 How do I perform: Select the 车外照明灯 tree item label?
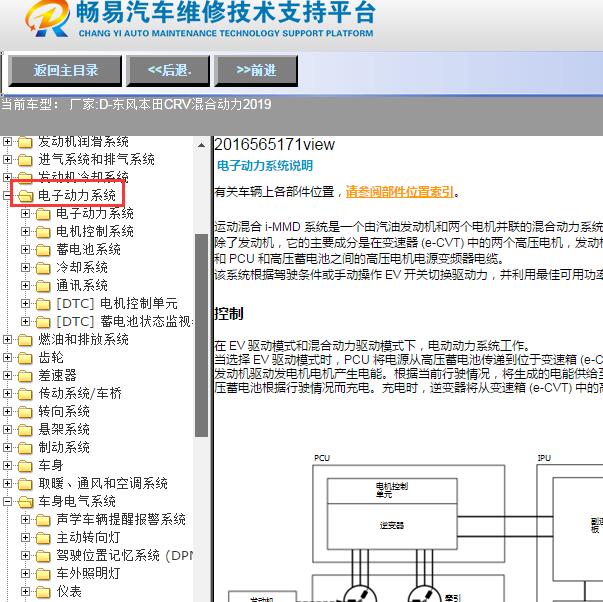(x=88, y=573)
